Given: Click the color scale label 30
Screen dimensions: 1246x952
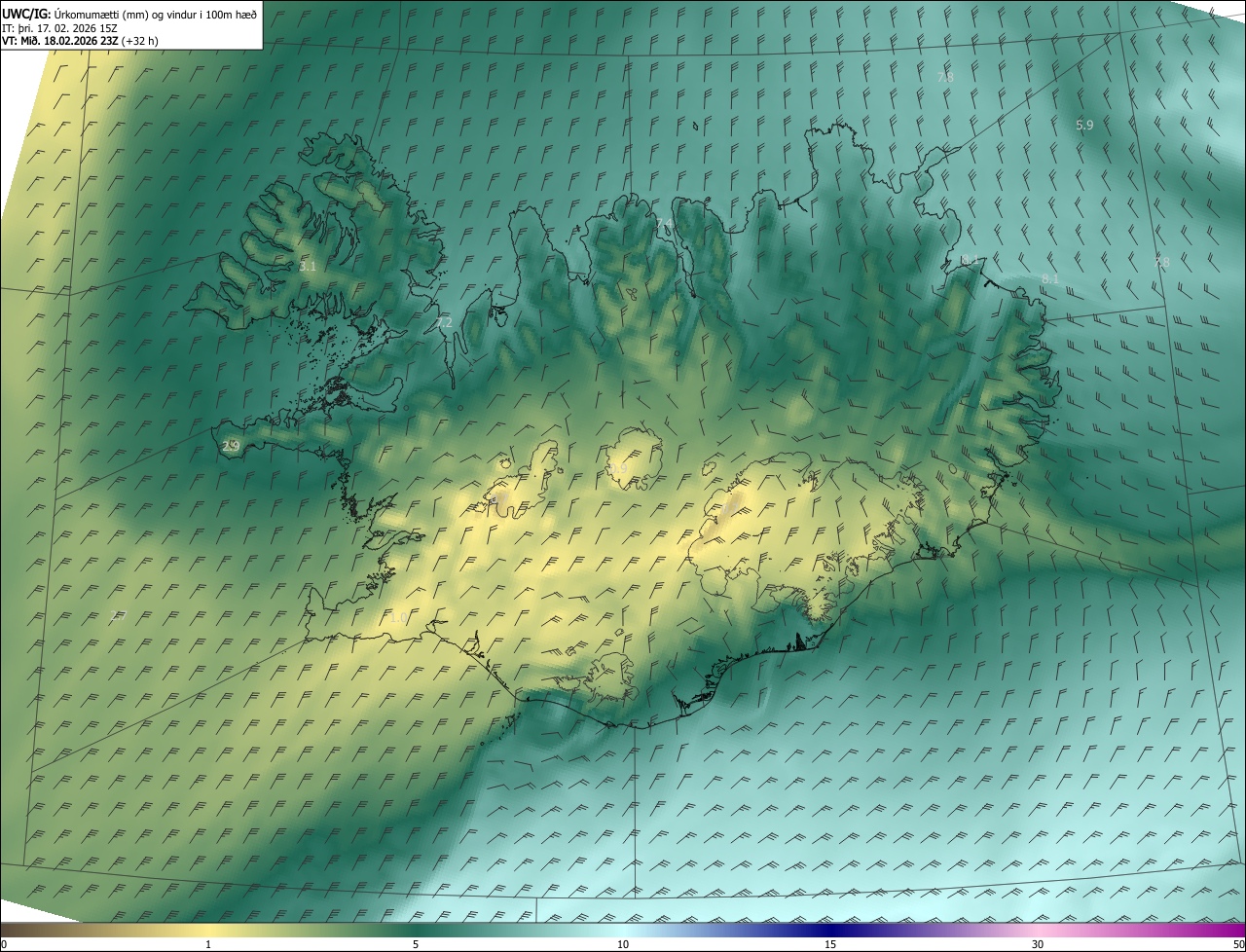Looking at the screenshot, I should [x=1038, y=944].
